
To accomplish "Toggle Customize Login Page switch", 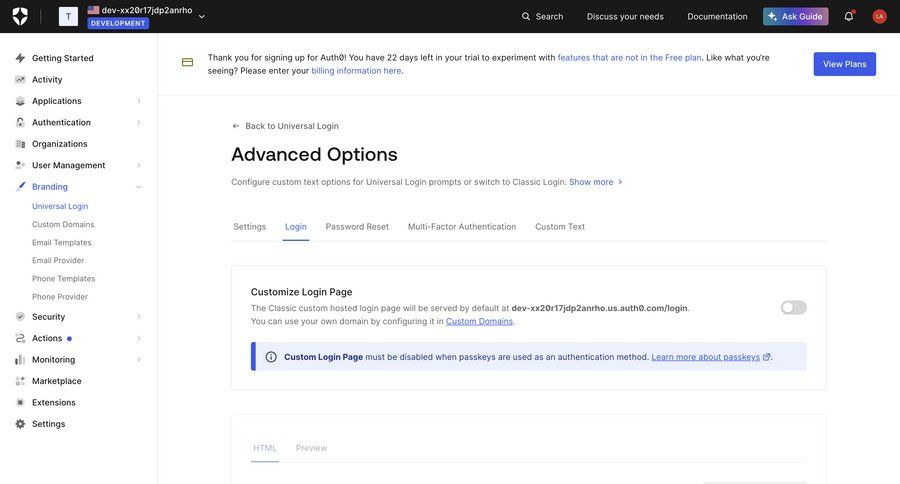I will (x=793, y=308).
